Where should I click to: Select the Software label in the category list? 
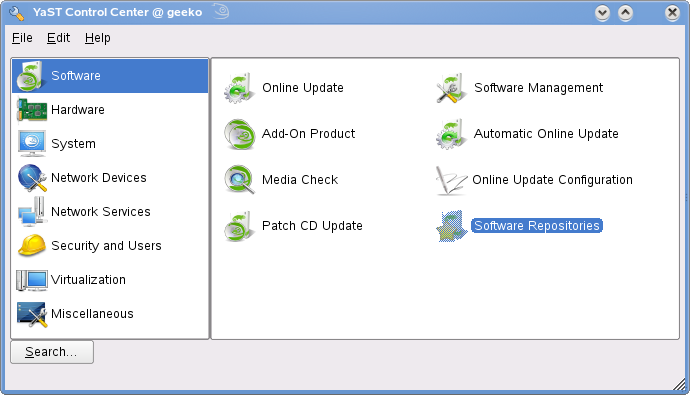pos(76,76)
